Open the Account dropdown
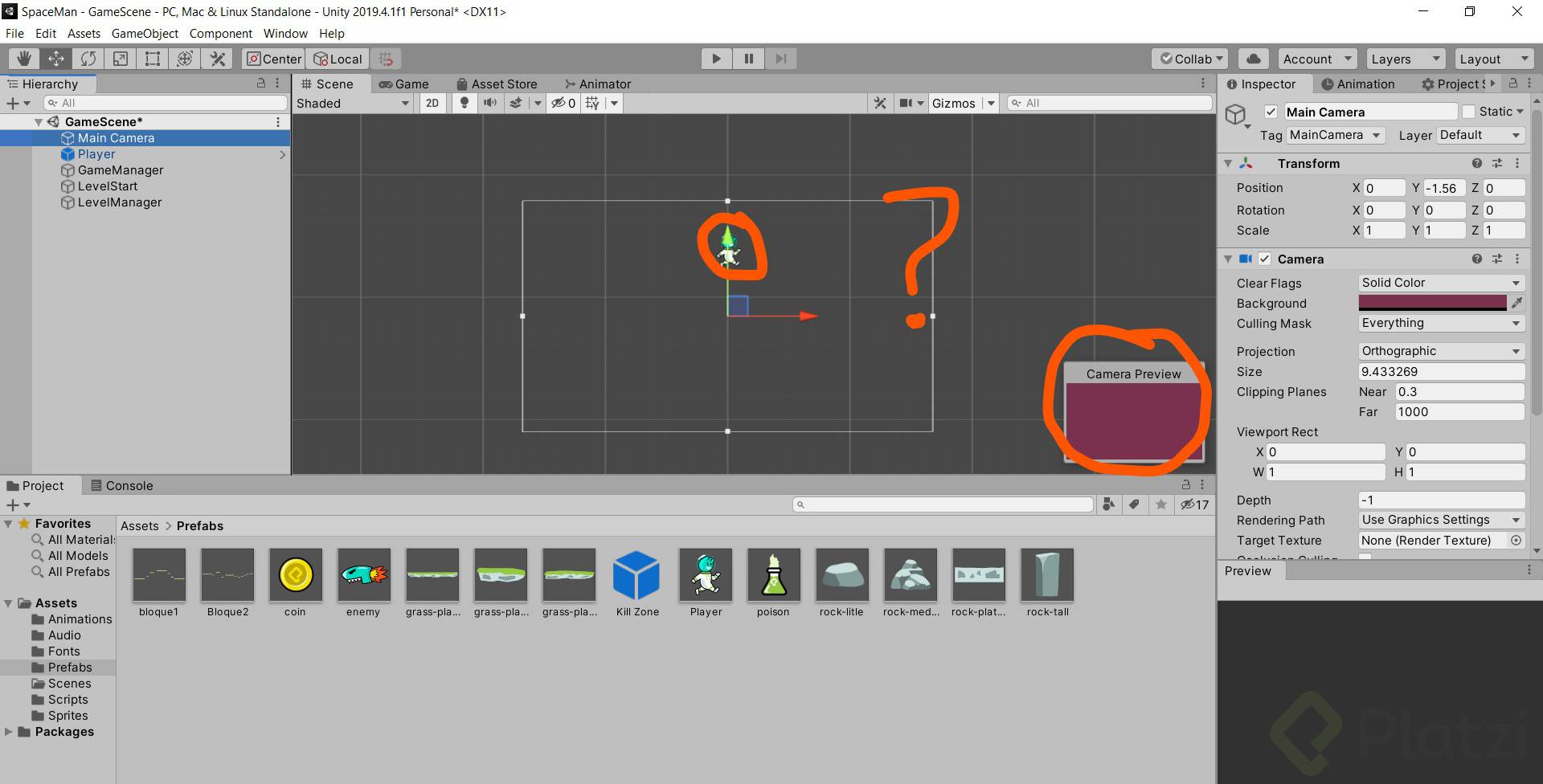The image size is (1543, 784). point(1317,59)
